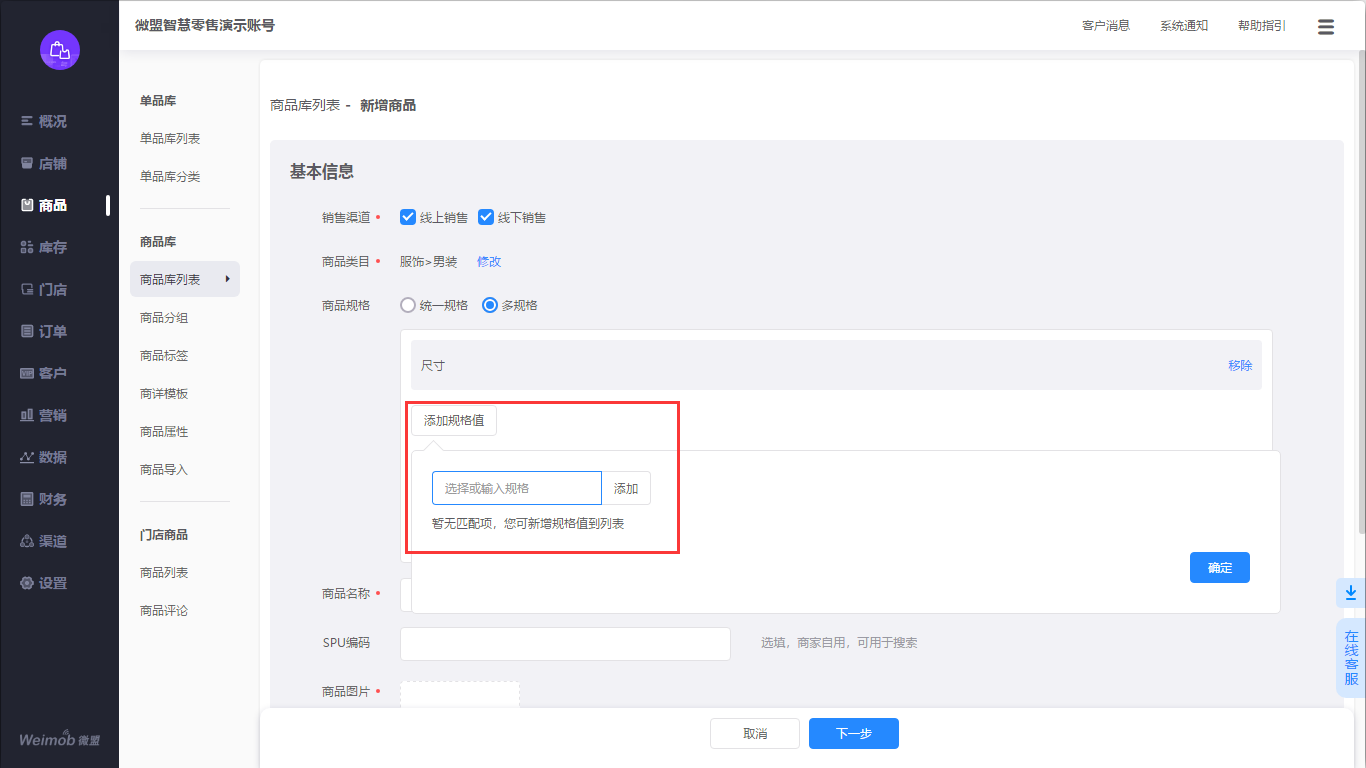Open 数据 data in sidebar

pyautogui.click(x=44, y=457)
